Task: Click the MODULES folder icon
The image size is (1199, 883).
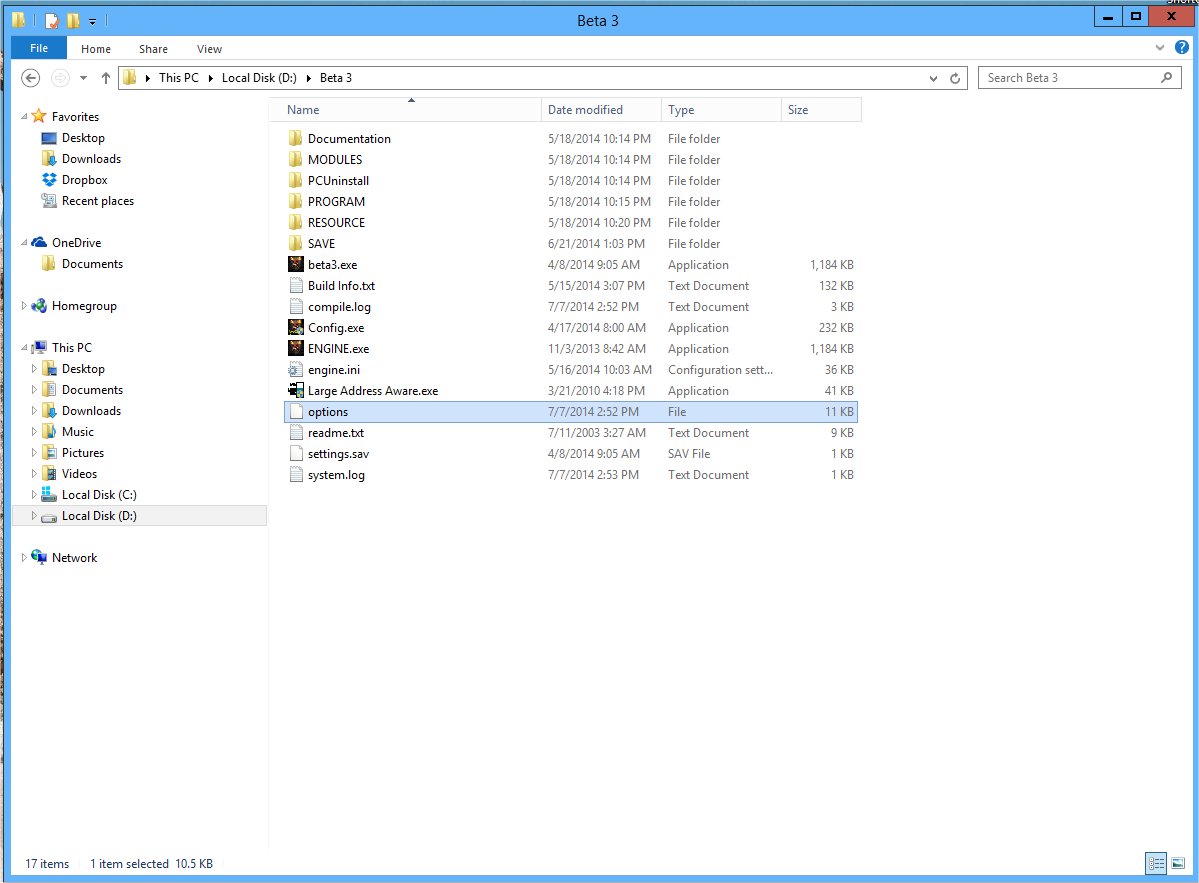Action: tap(295, 159)
